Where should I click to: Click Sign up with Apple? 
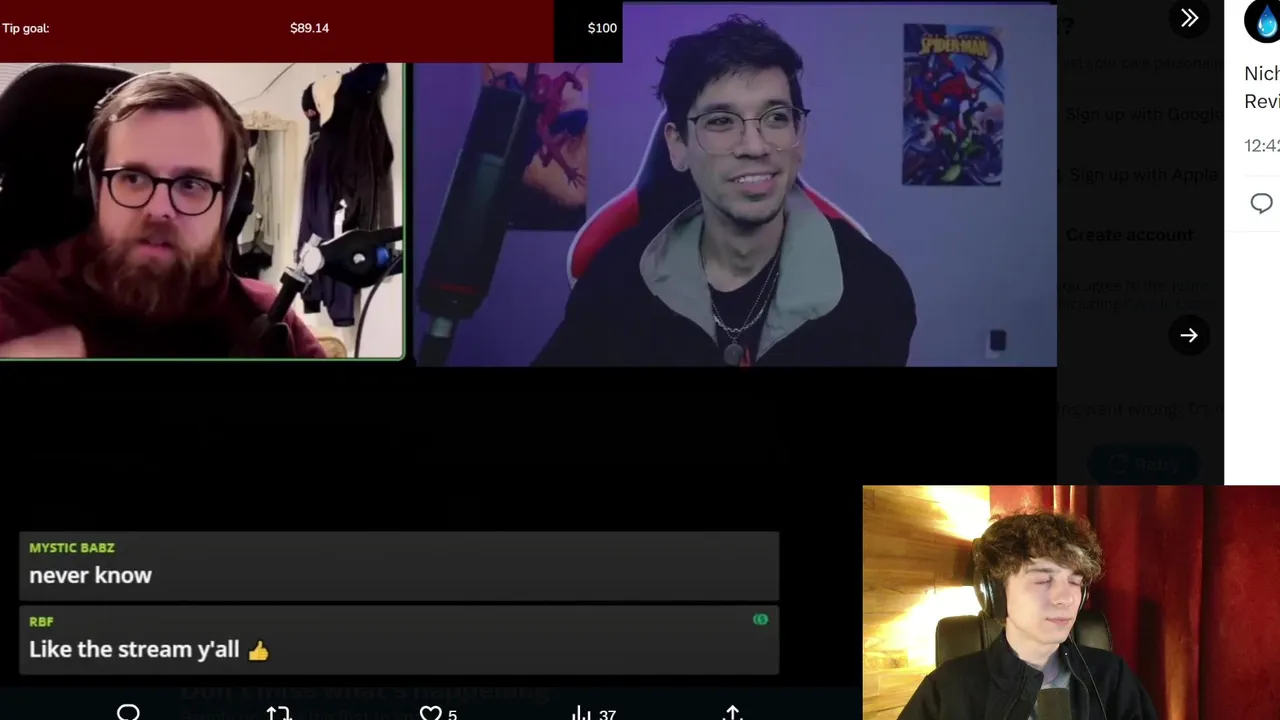tap(1143, 175)
